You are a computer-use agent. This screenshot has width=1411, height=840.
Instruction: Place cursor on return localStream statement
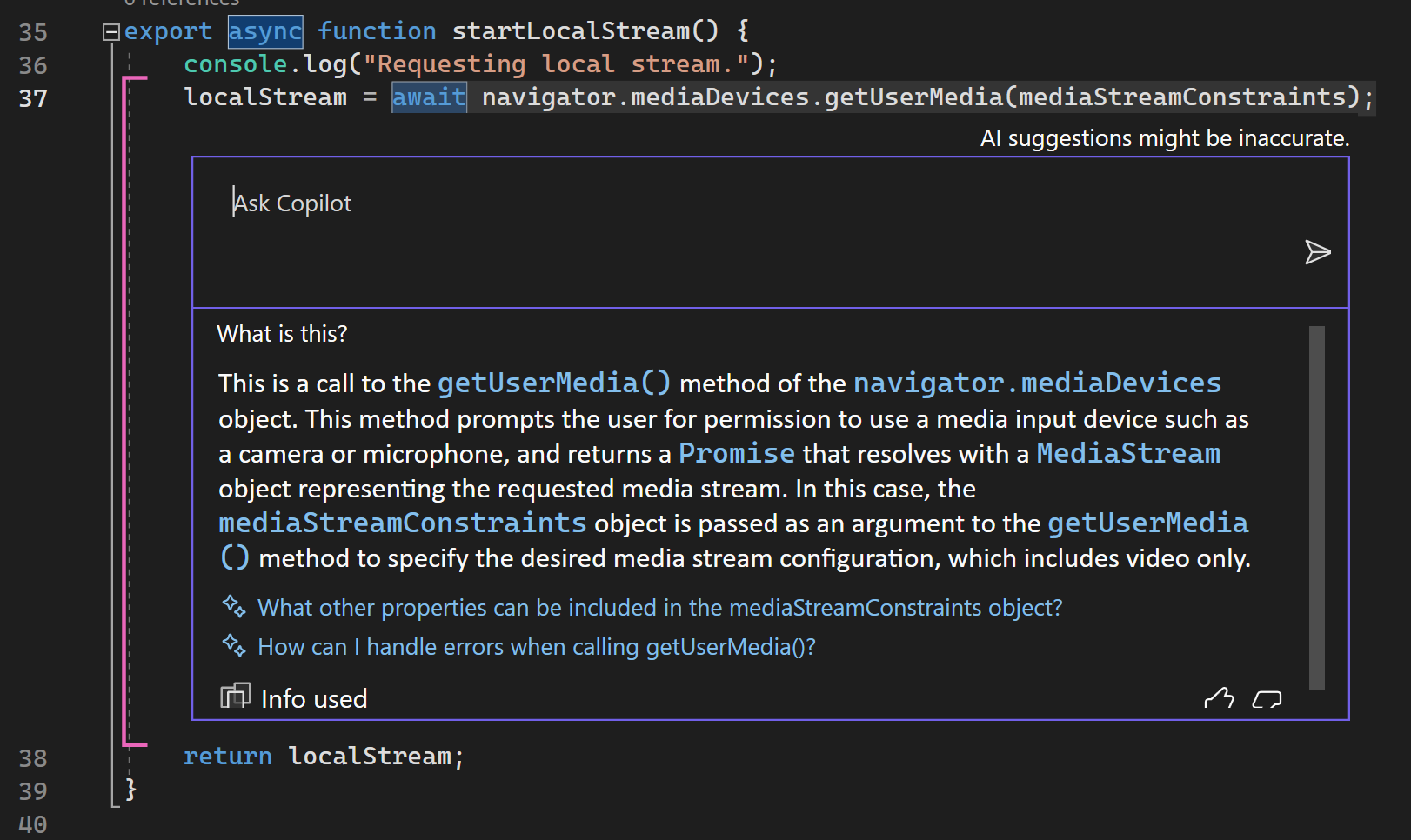tap(324, 757)
